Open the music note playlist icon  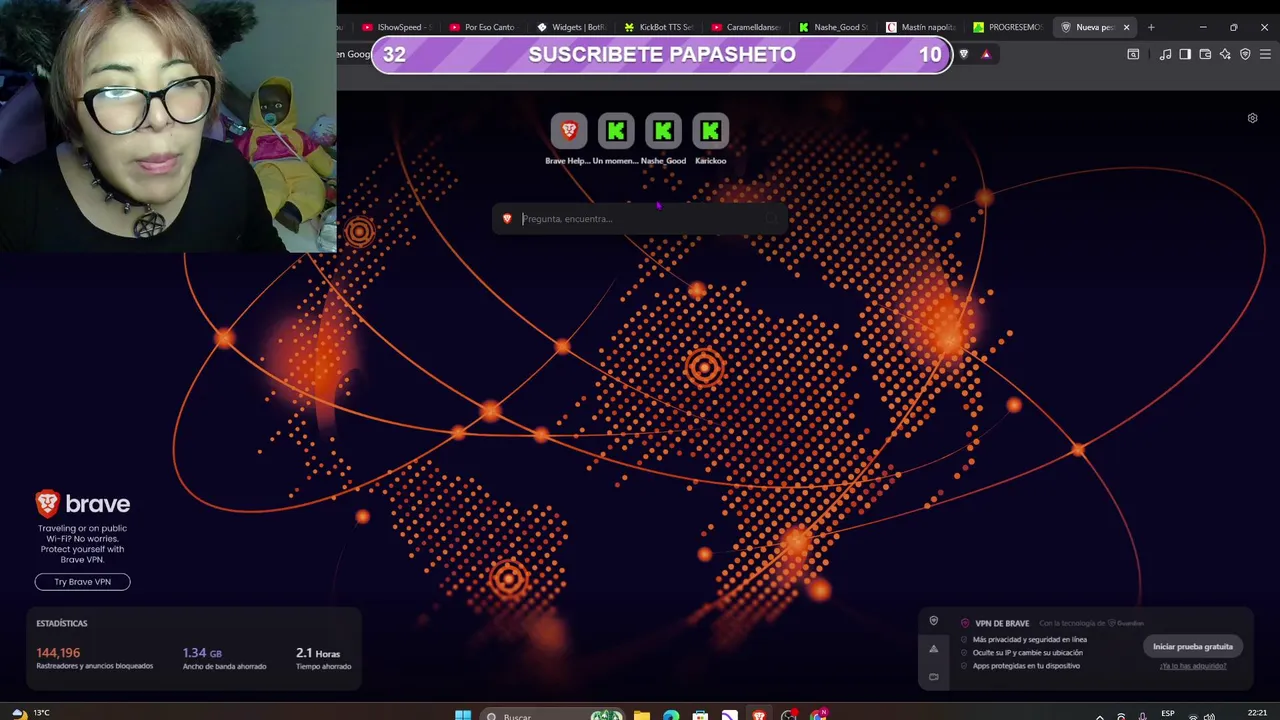[1165, 54]
